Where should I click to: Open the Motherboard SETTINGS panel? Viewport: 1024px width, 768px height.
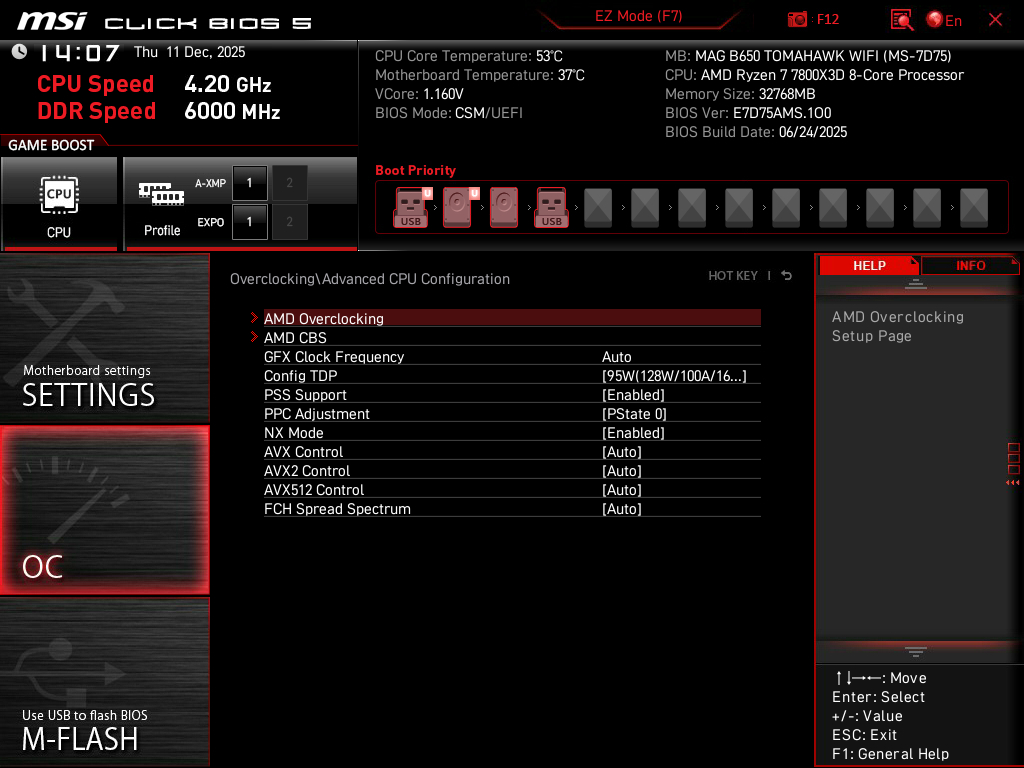(x=104, y=338)
